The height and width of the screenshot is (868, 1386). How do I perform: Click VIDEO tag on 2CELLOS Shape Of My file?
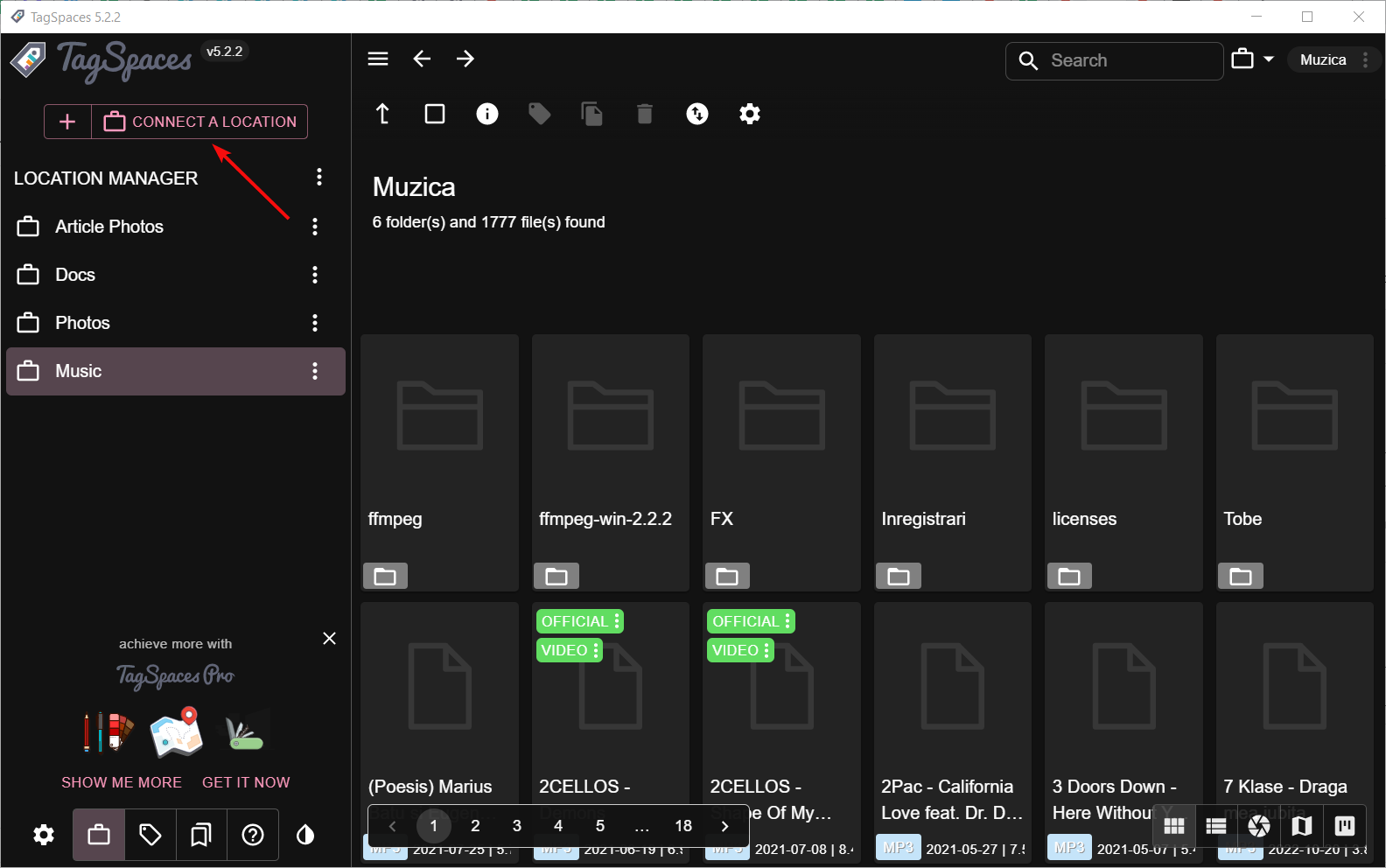(x=740, y=650)
